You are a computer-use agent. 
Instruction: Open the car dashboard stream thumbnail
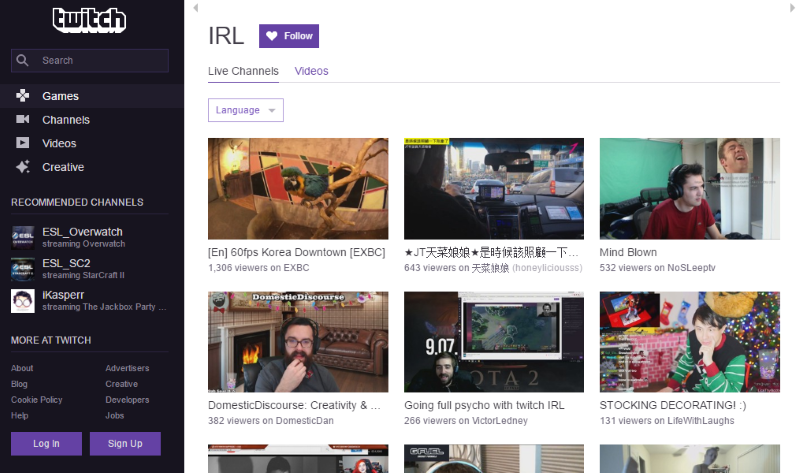[494, 188]
